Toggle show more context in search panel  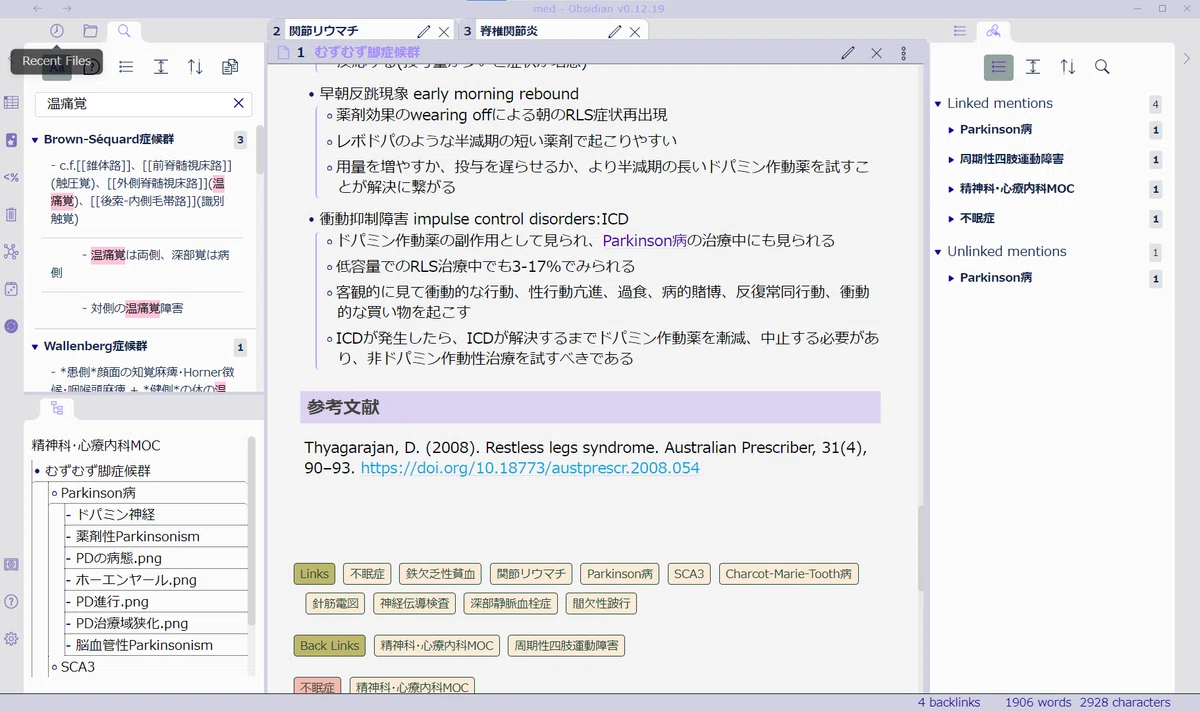[x=160, y=67]
